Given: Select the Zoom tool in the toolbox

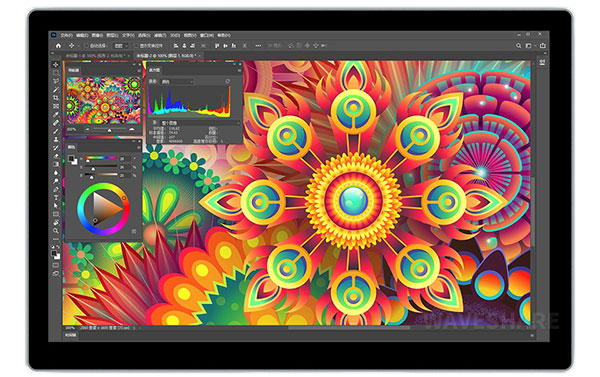Looking at the screenshot, I should point(56,231).
